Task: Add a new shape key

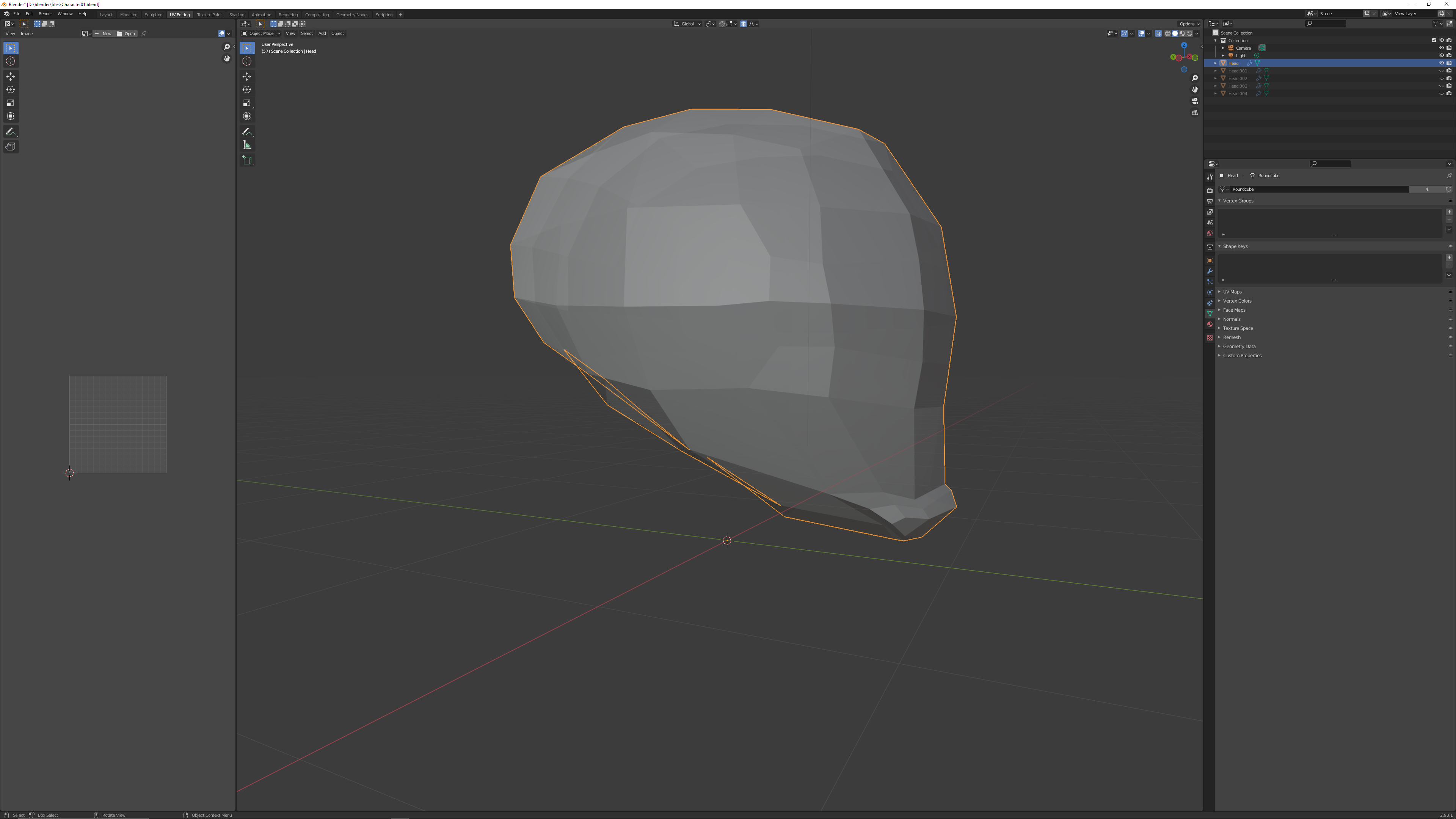Action: point(1449,258)
